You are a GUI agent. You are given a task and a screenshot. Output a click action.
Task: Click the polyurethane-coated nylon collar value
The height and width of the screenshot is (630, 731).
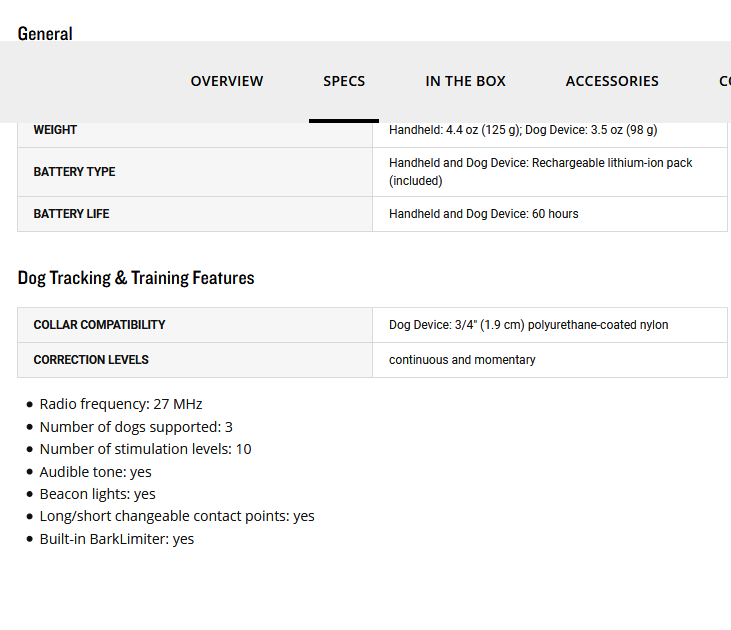coord(528,325)
